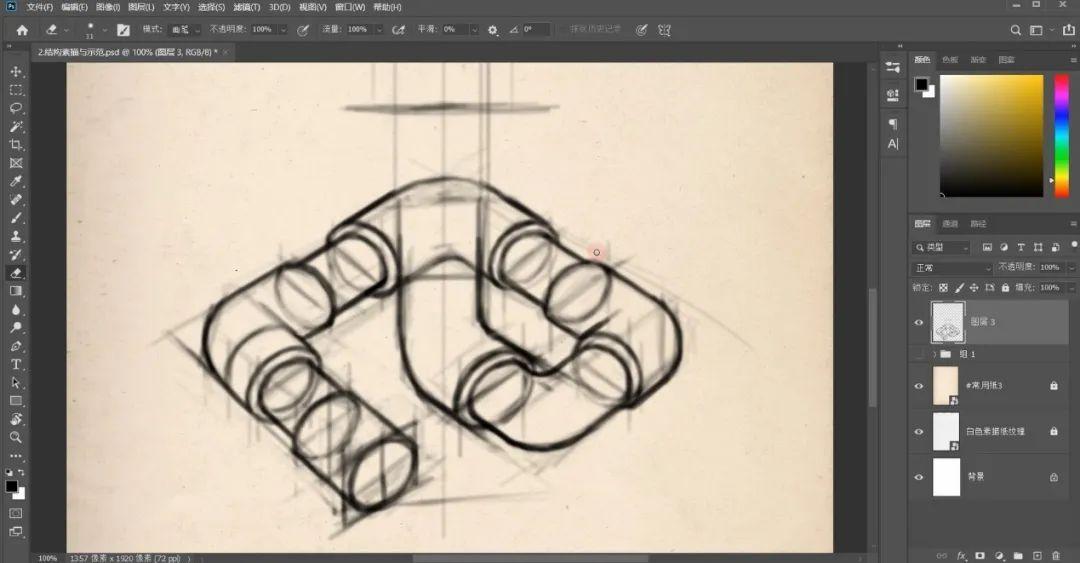Open the search magnifier icon
Image resolution: width=1080 pixels, height=563 pixels.
(1015, 30)
